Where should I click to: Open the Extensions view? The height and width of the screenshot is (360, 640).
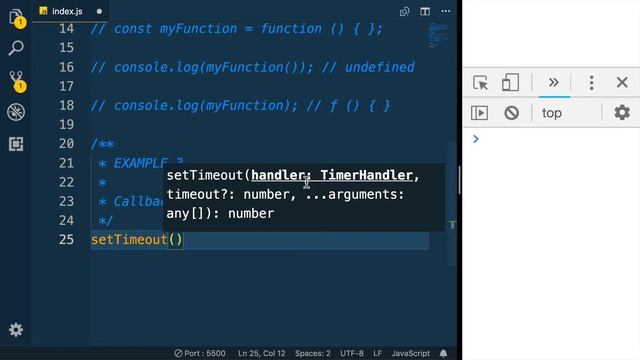16,144
